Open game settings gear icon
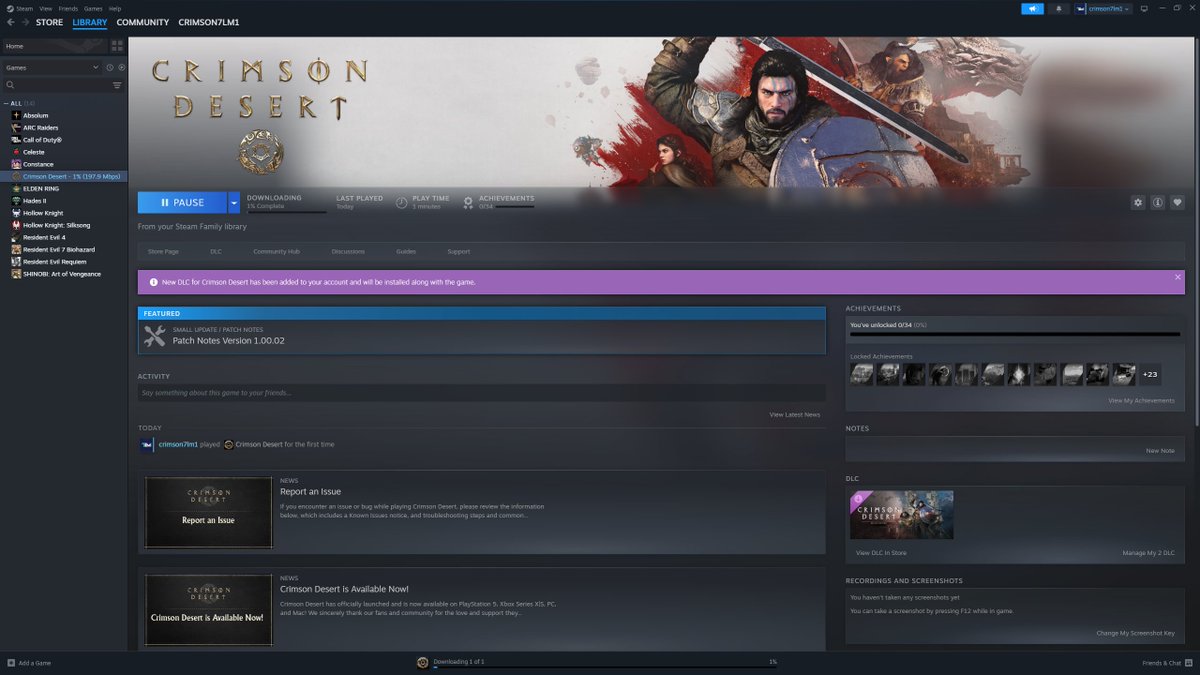 tap(1138, 202)
